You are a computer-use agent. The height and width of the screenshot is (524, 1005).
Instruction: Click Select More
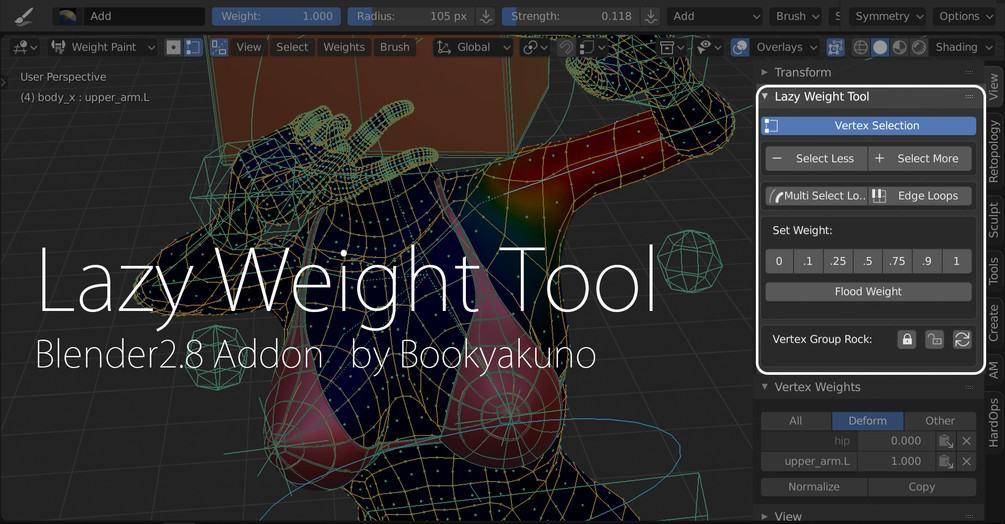tap(920, 158)
